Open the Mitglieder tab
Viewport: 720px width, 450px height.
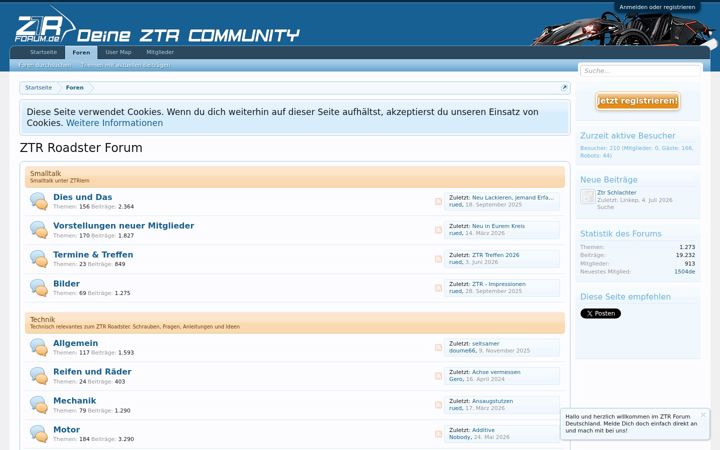click(x=160, y=52)
